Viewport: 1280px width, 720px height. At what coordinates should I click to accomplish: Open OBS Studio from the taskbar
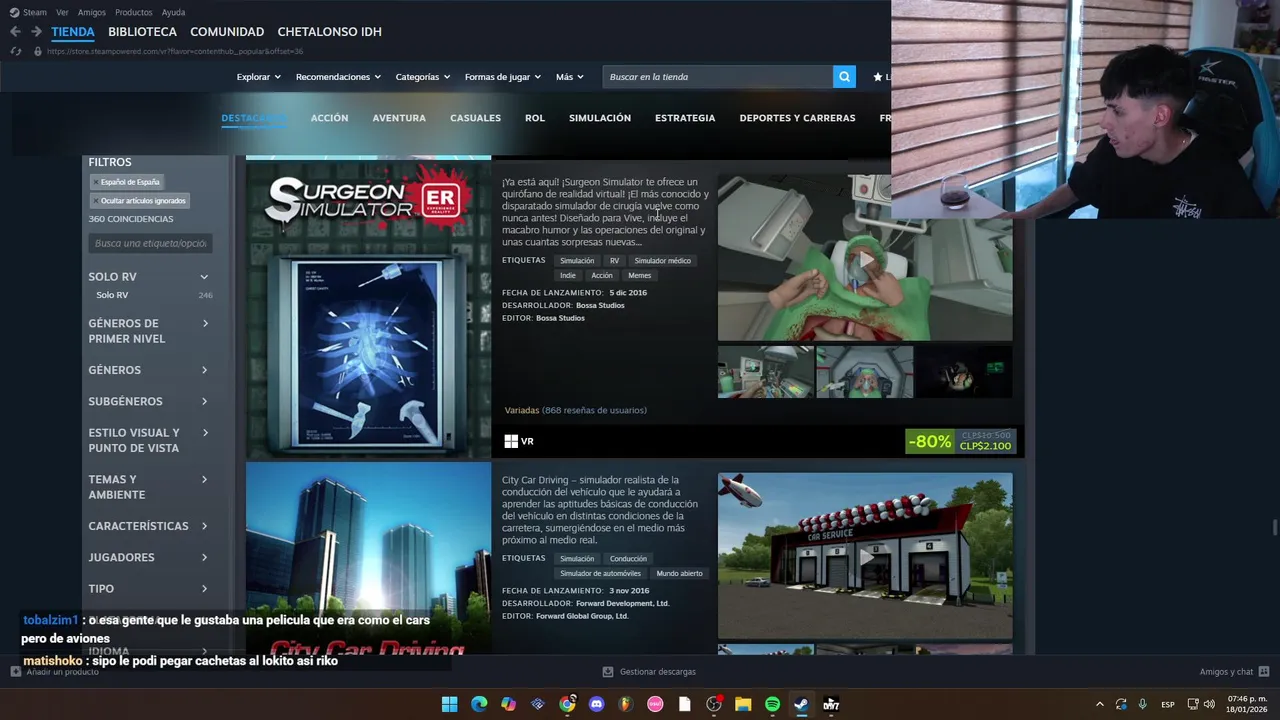[714, 704]
